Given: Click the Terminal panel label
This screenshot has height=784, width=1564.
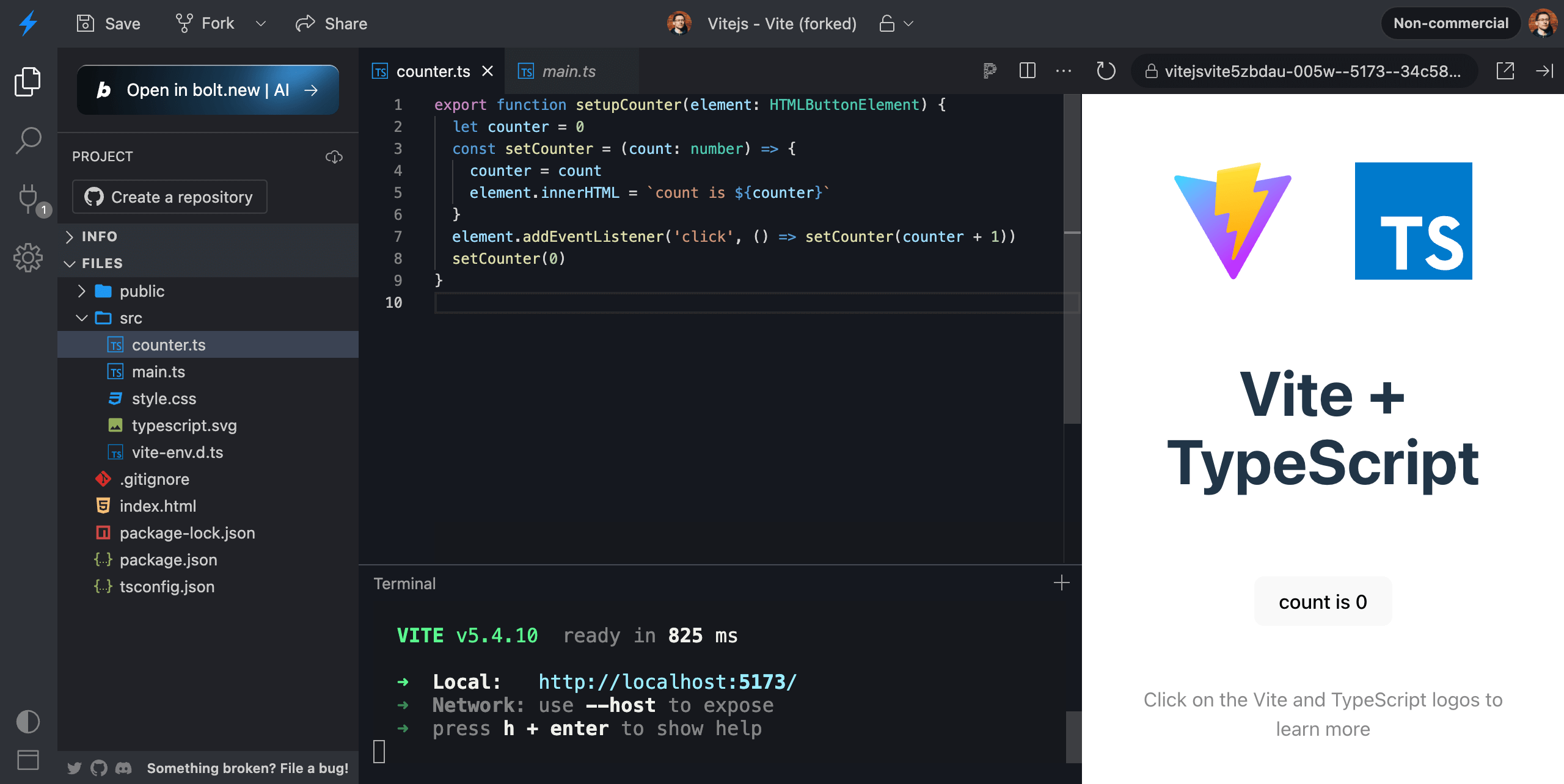Looking at the screenshot, I should (404, 583).
